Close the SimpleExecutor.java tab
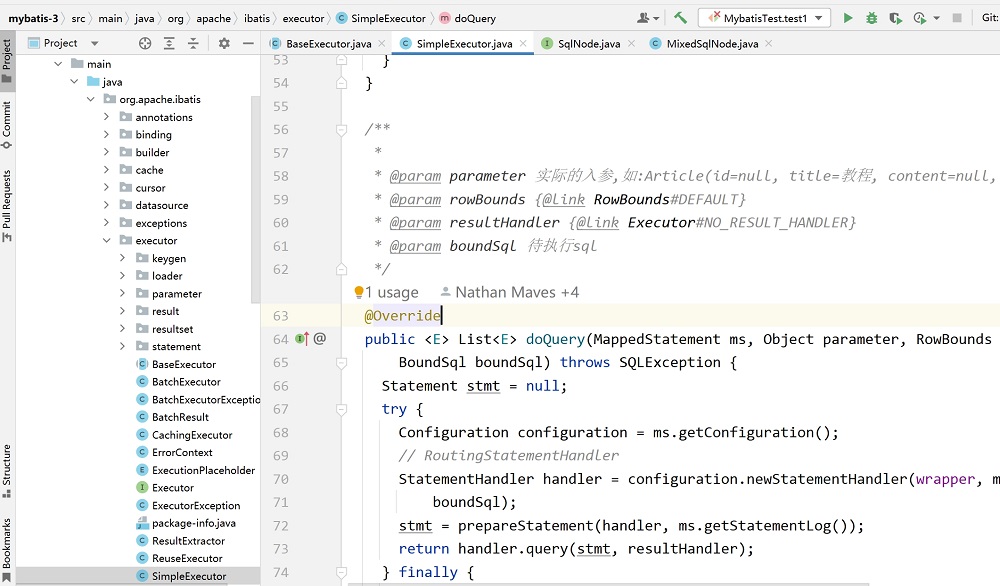 [523, 43]
